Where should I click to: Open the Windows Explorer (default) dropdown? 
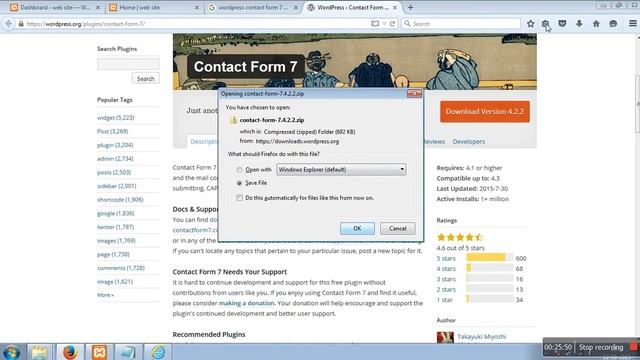pyautogui.click(x=341, y=169)
